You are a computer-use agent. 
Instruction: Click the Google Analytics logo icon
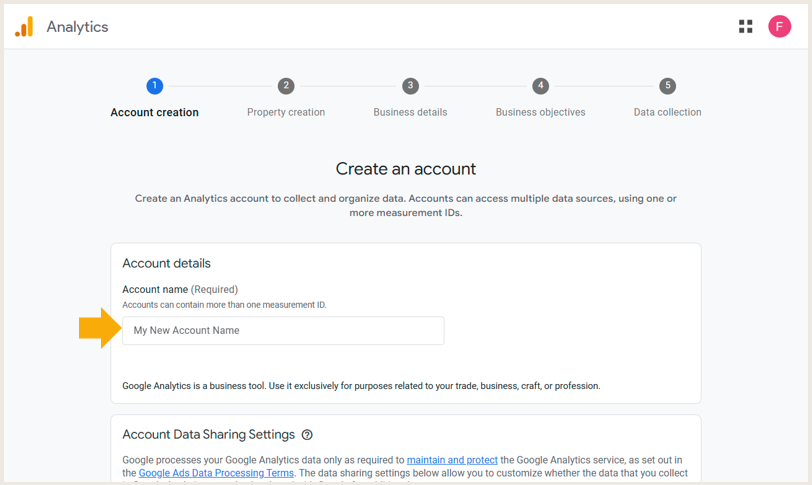24,26
